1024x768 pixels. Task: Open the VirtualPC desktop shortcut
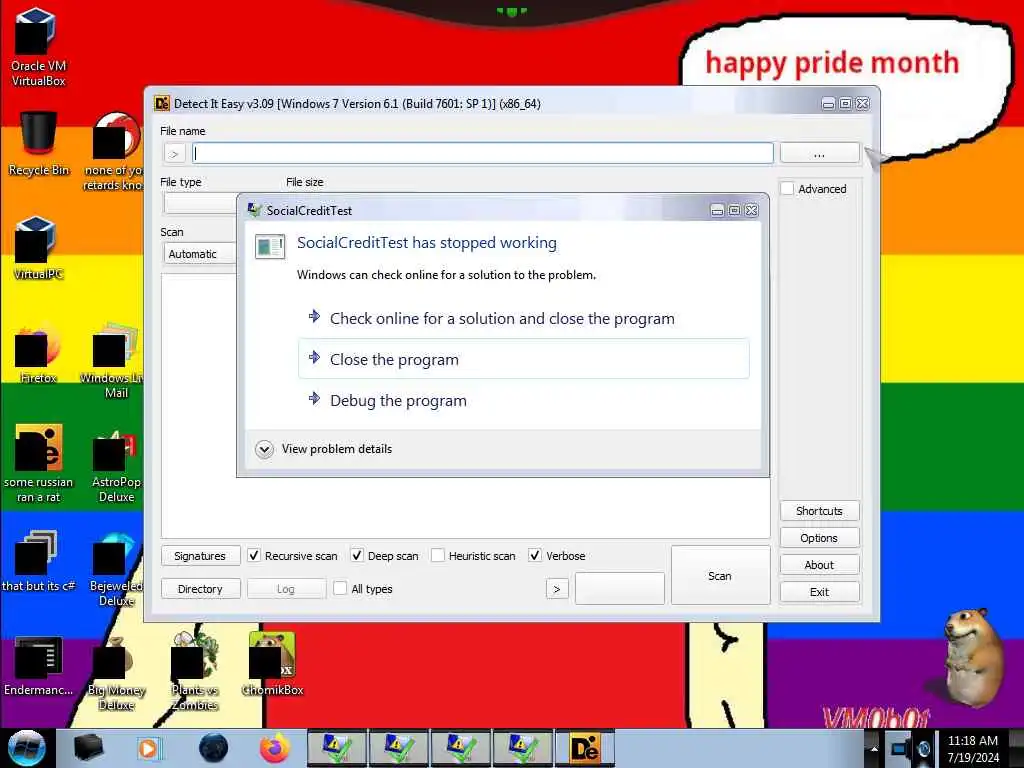pyautogui.click(x=37, y=248)
